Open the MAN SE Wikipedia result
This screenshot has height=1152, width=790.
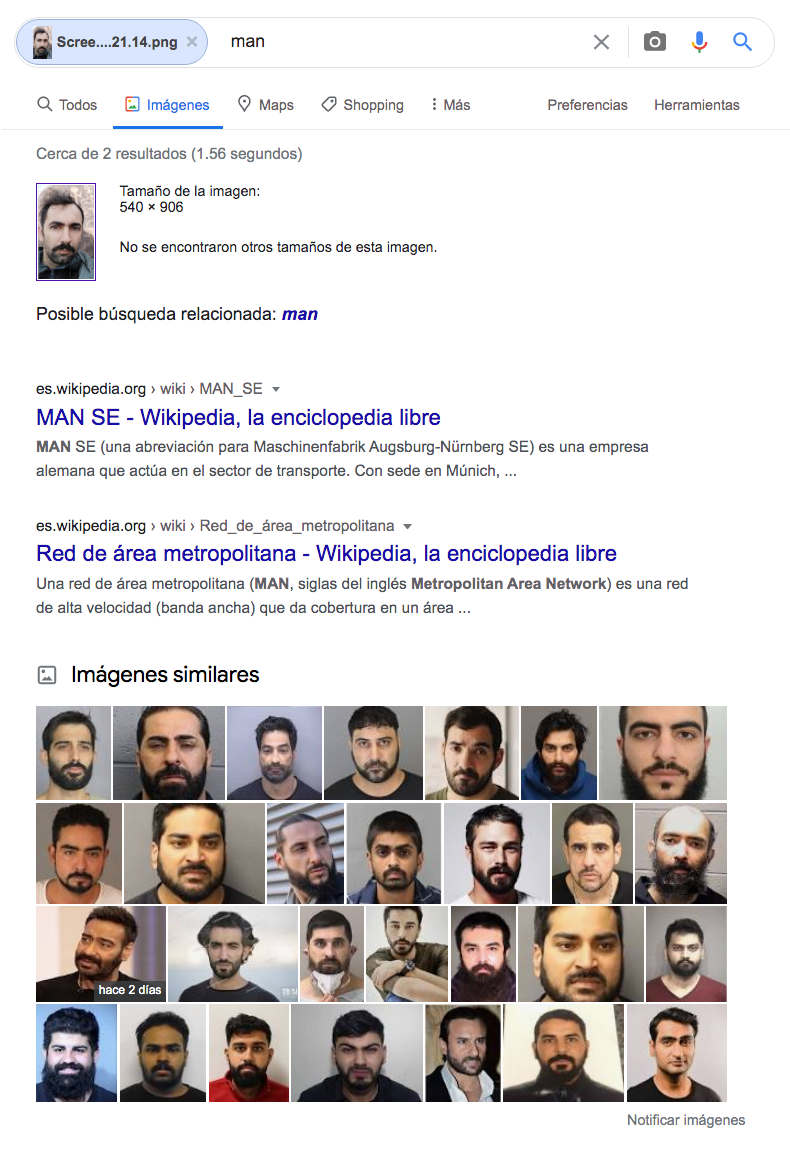[238, 417]
